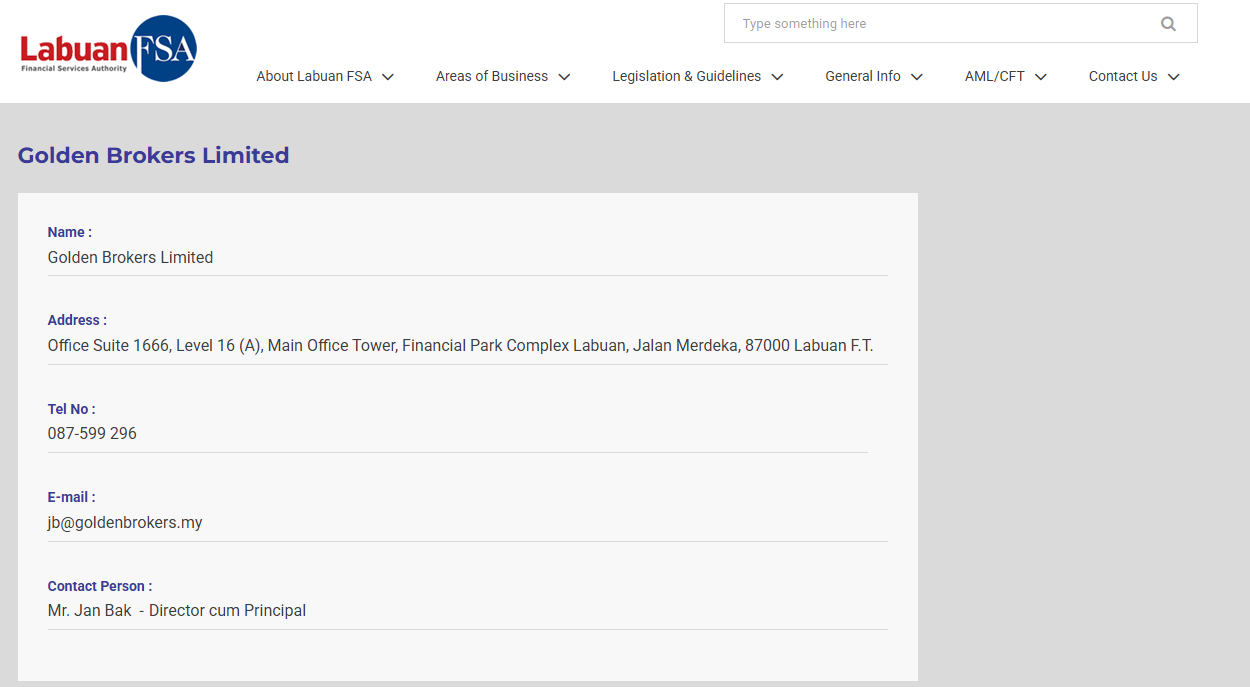Click the contact person Mr. Jan Bak
Screen dimensions: 1250x687
click(x=90, y=610)
